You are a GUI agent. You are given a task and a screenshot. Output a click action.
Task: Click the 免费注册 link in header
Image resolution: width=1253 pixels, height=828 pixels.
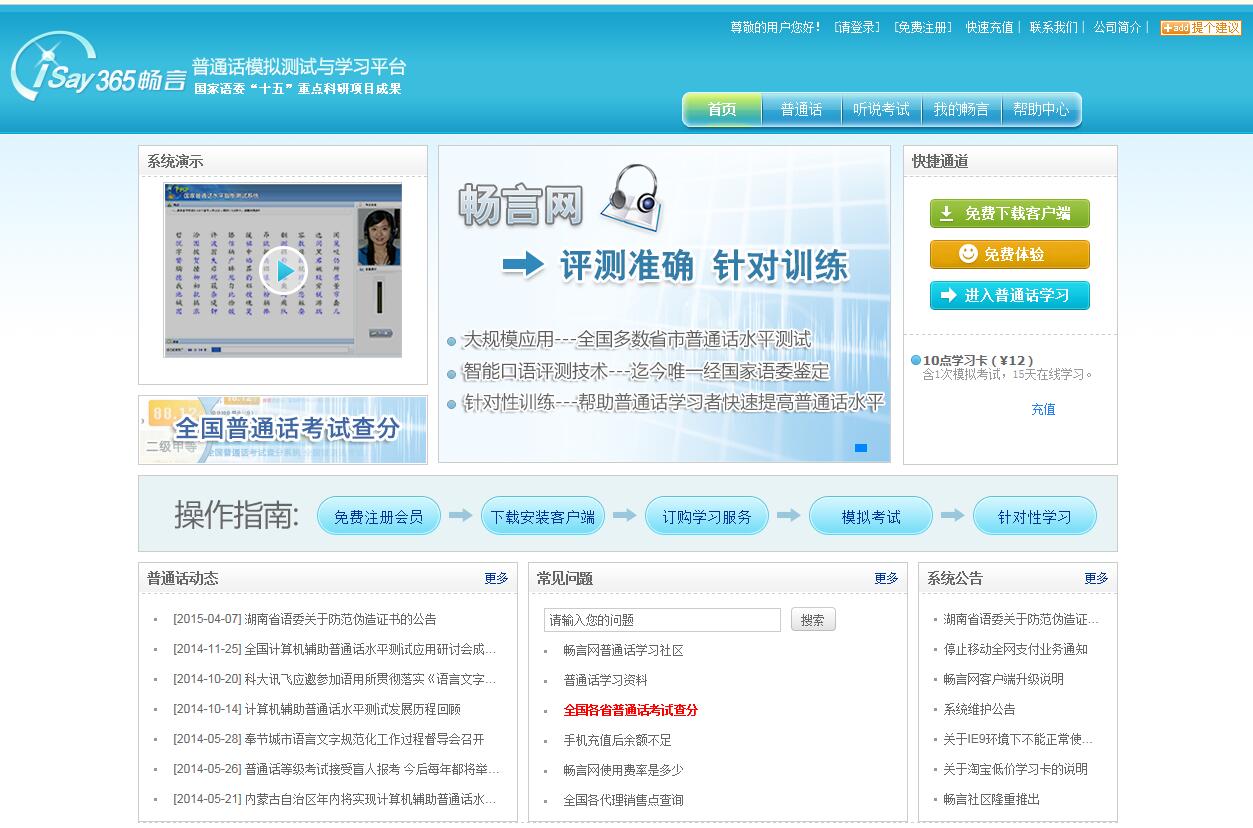(923, 28)
